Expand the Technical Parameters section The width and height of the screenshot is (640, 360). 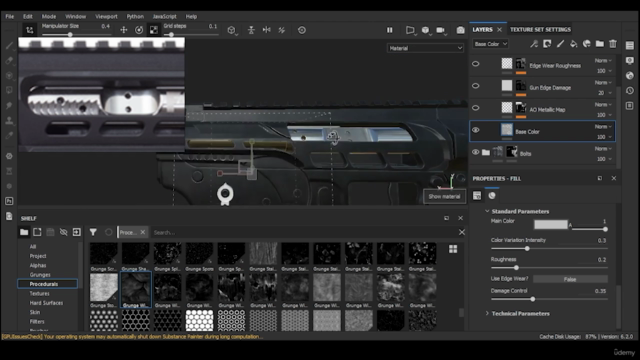click(x=487, y=313)
